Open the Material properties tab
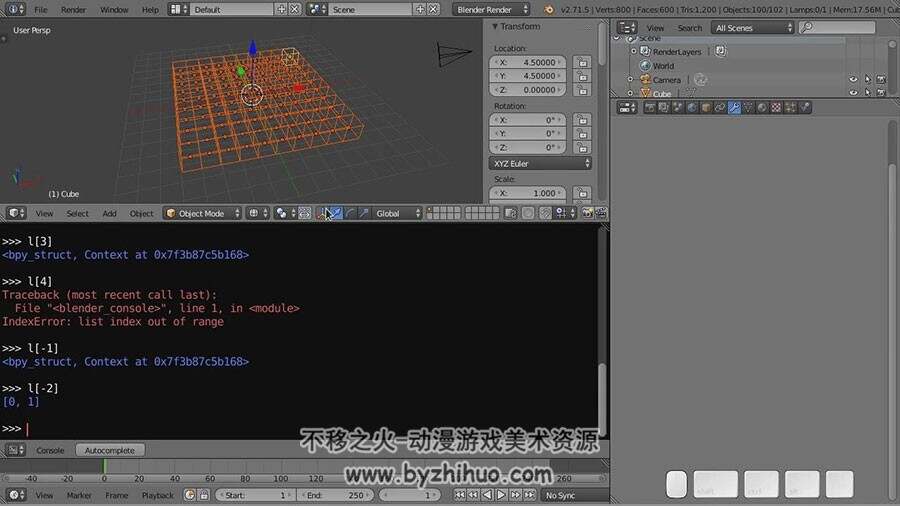The height and width of the screenshot is (506, 900). point(762,107)
